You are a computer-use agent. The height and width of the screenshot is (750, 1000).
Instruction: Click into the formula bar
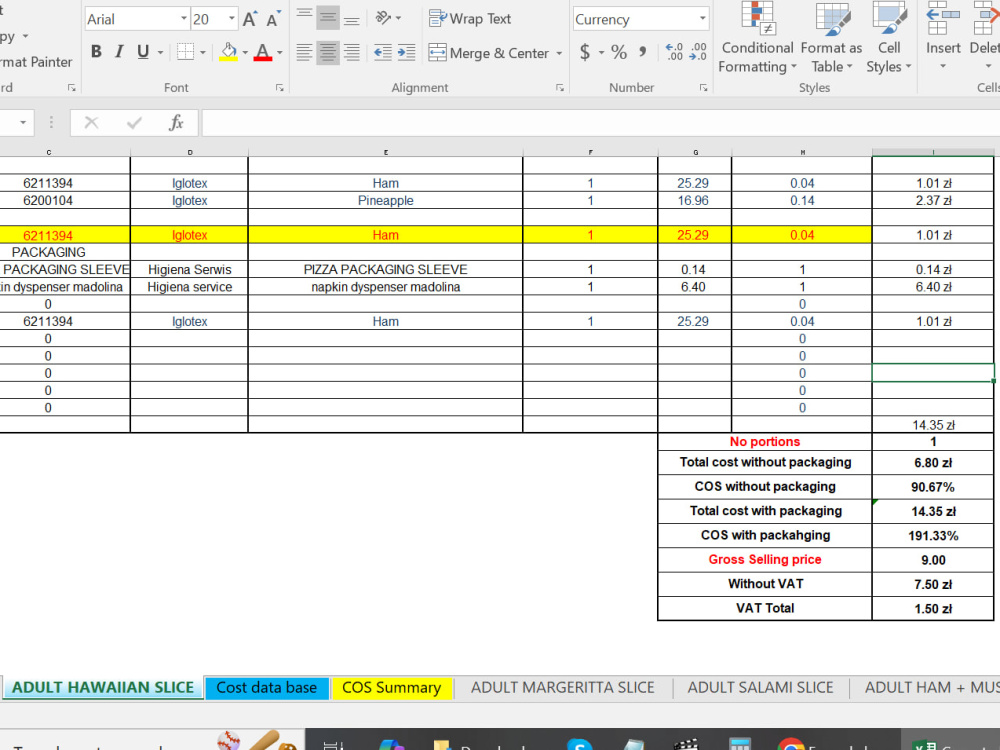tap(600, 122)
